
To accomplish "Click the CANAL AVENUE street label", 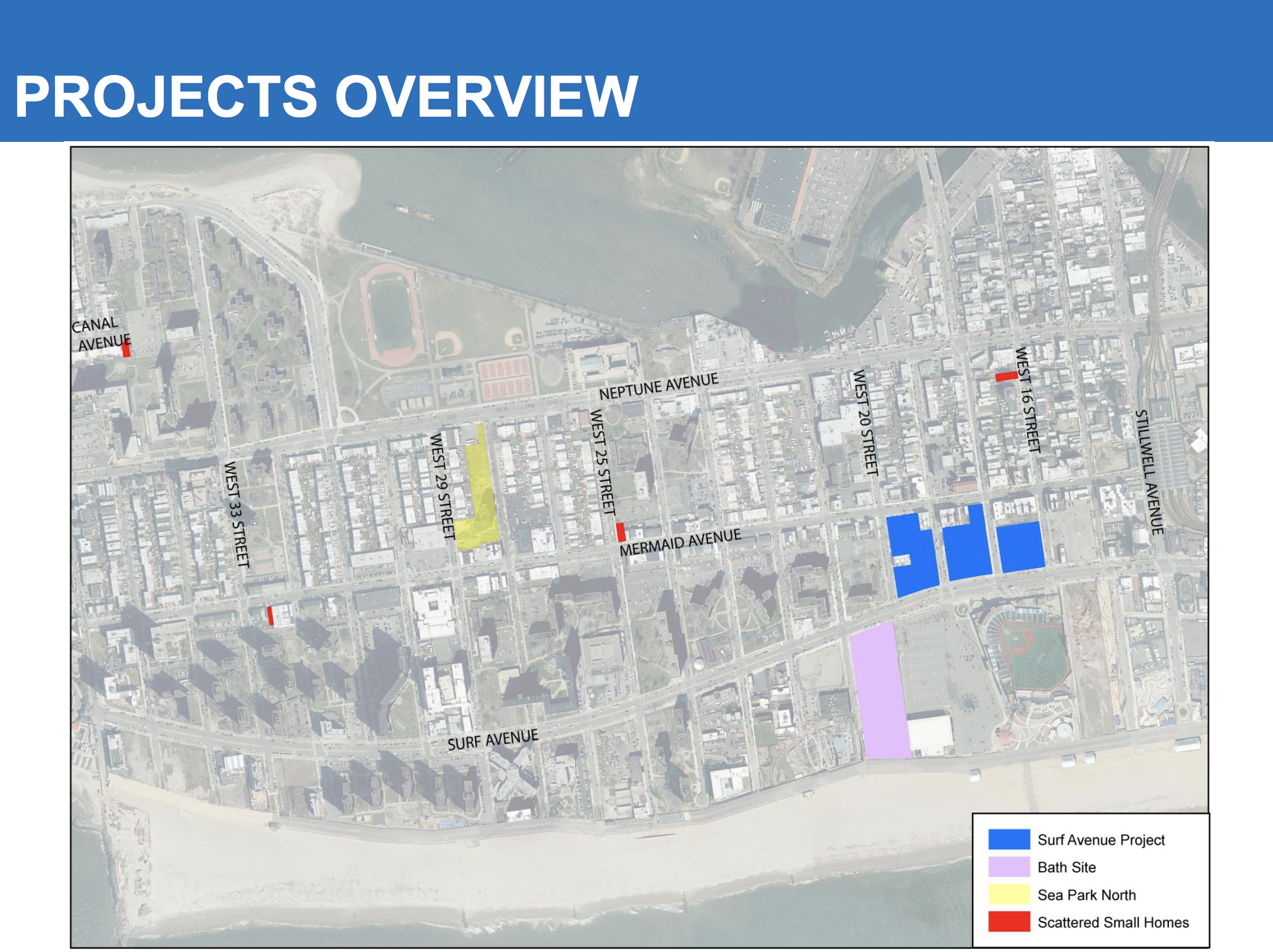I will 100,333.
